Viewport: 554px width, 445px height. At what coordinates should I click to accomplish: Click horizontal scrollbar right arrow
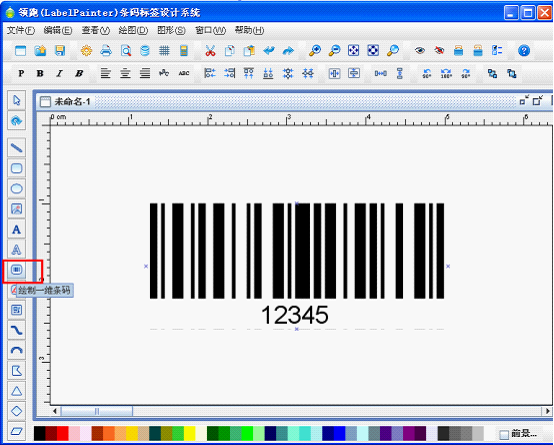(547, 411)
